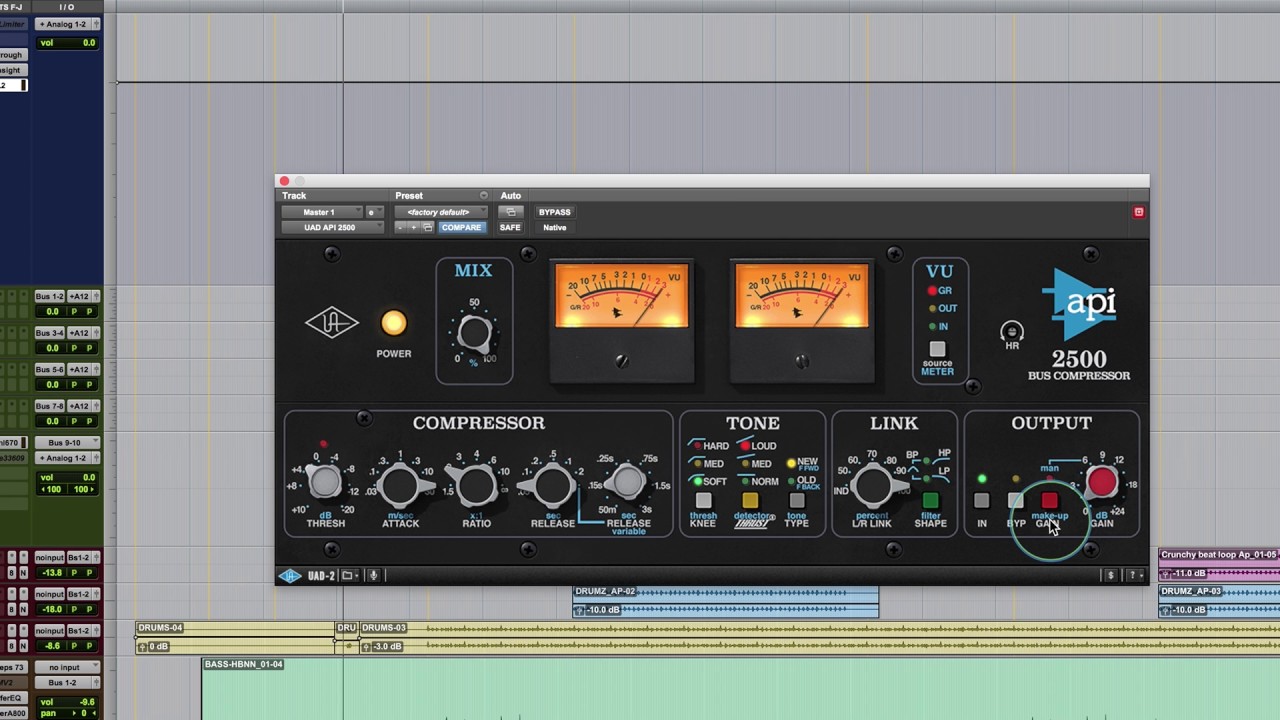Click the RELEASE knob
Image resolution: width=1280 pixels, height=720 pixels.
[552, 486]
